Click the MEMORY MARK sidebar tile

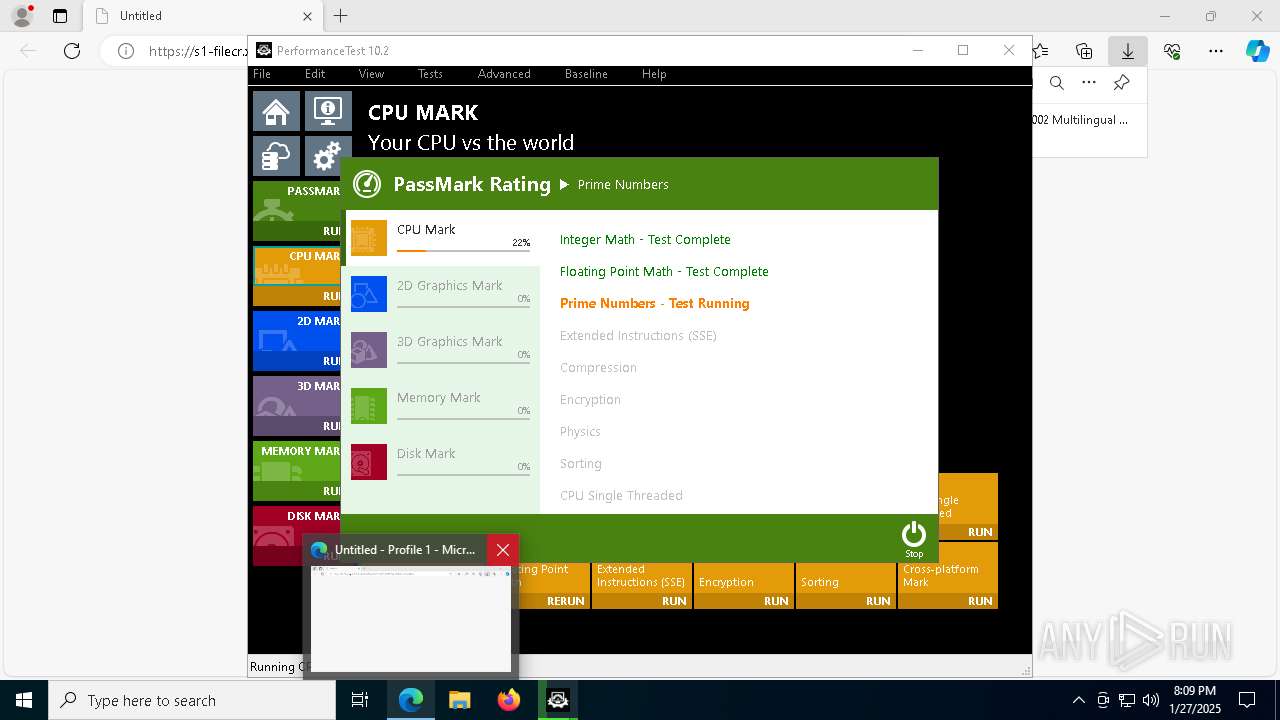(x=297, y=471)
